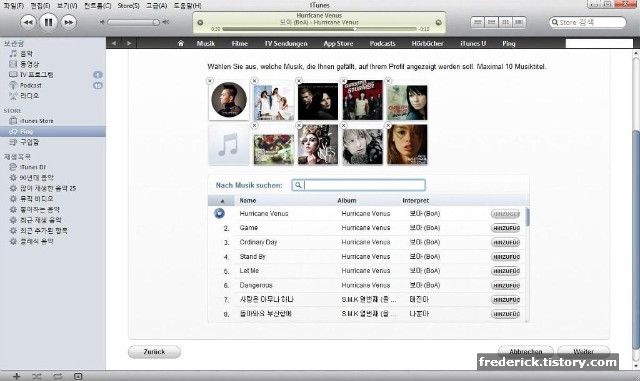Click the previous track rewind button
The height and width of the screenshot is (381, 640).
point(28,22)
